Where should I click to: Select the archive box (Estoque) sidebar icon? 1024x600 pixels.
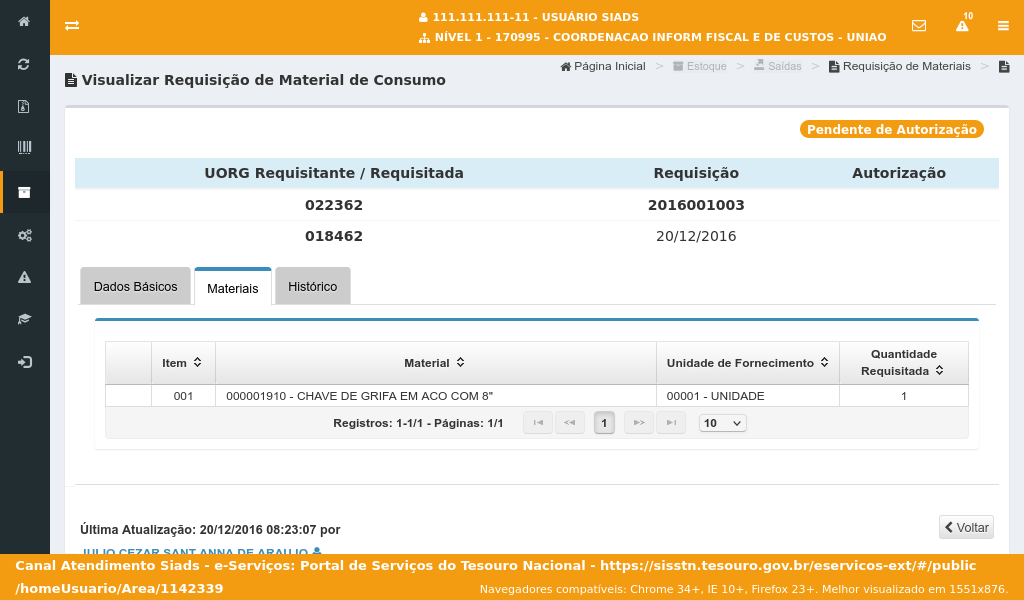[x=24, y=192]
